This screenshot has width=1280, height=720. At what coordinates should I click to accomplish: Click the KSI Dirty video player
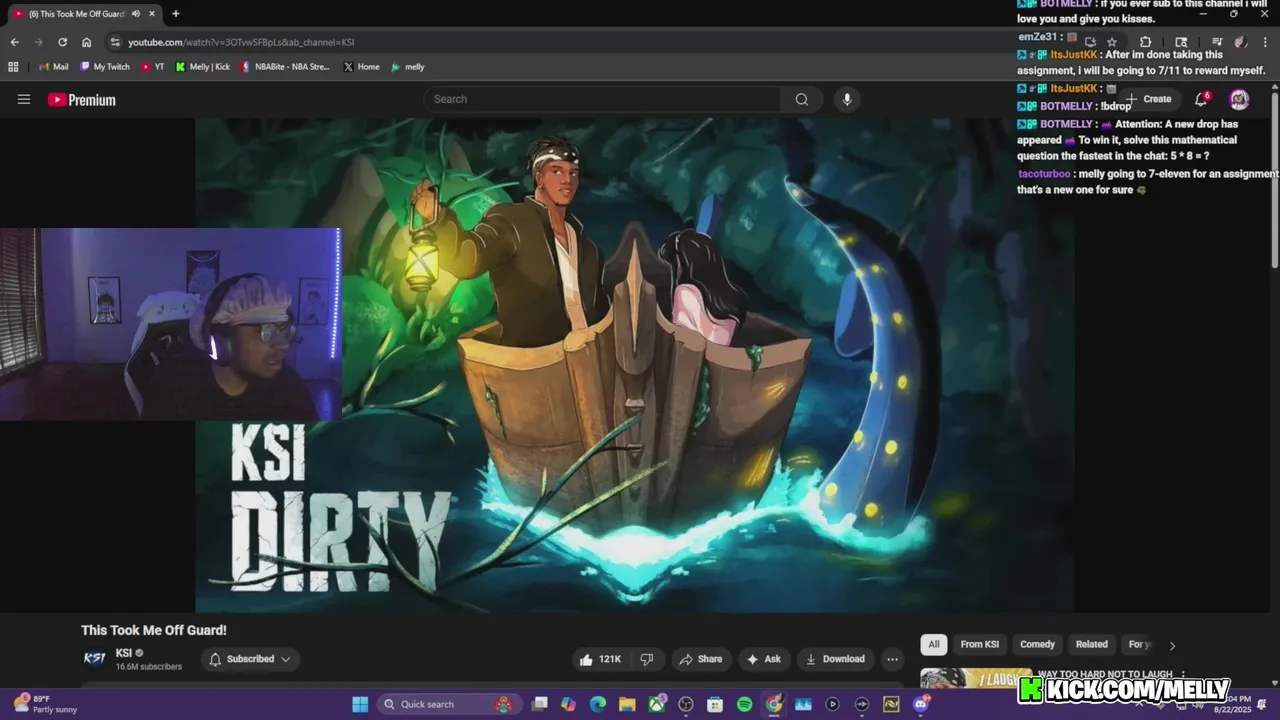pos(635,365)
